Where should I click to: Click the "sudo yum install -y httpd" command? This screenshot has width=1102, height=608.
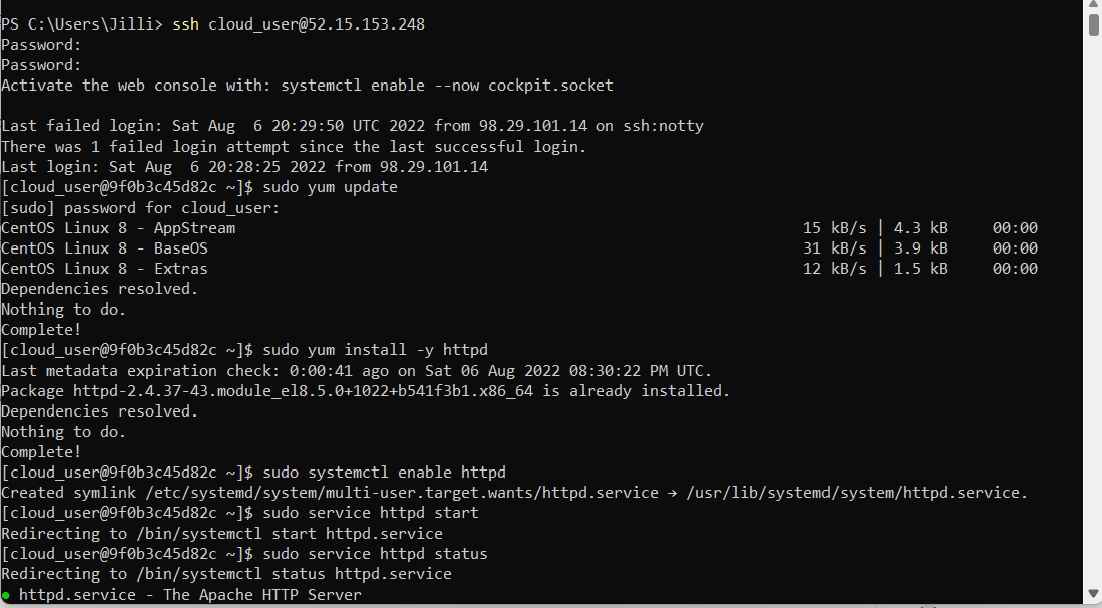tap(375, 350)
